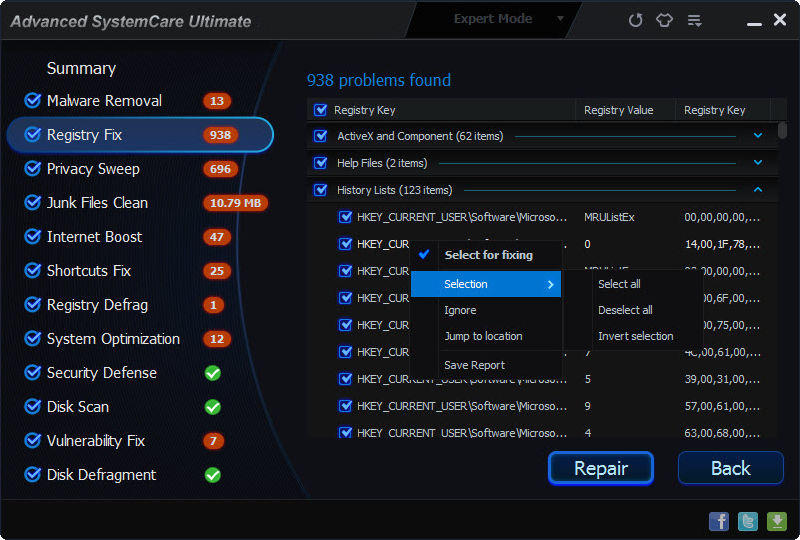
Task: Click the Twitter share icon
Action: (748, 521)
